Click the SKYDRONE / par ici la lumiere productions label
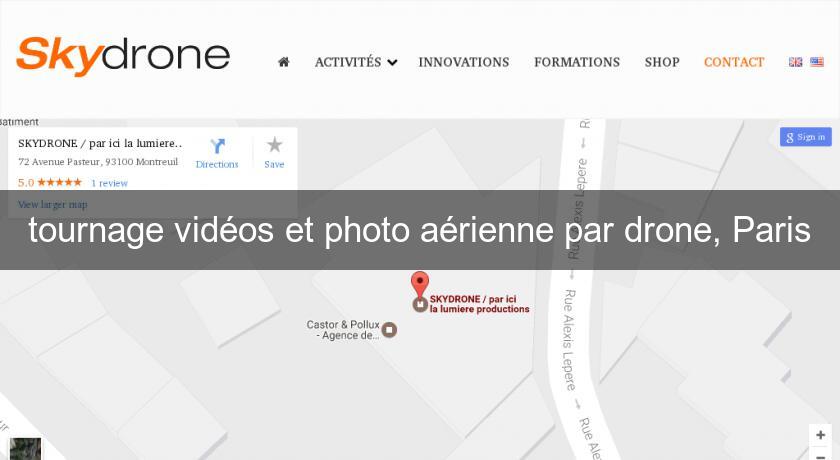This screenshot has width=840, height=460. coord(479,304)
